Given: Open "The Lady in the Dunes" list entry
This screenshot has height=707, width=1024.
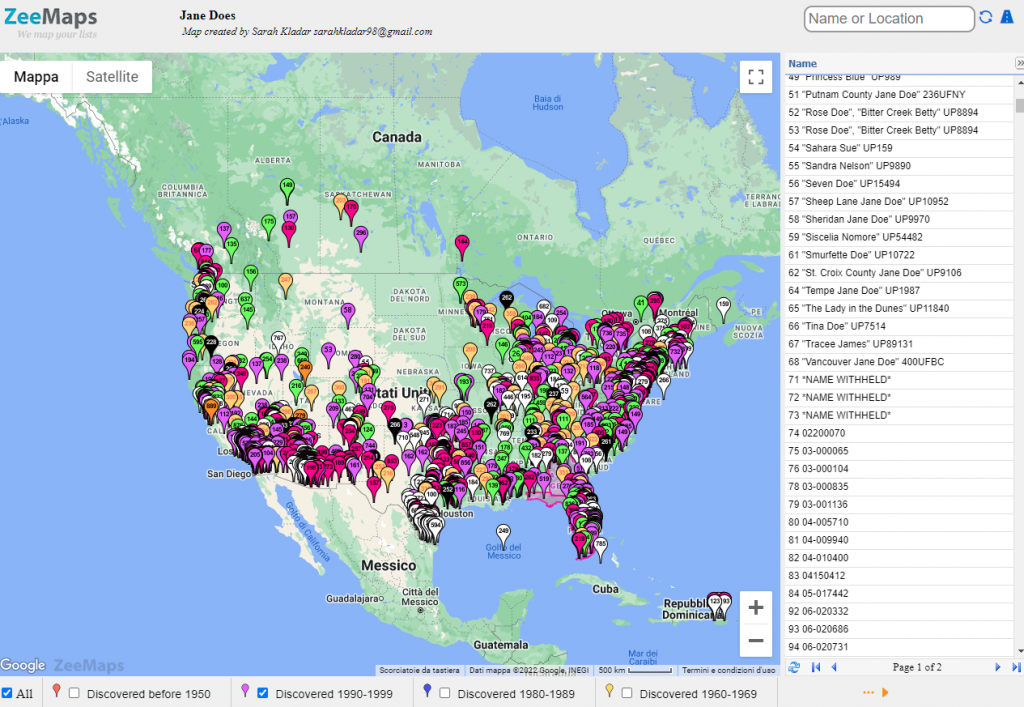Looking at the screenshot, I should [868, 308].
